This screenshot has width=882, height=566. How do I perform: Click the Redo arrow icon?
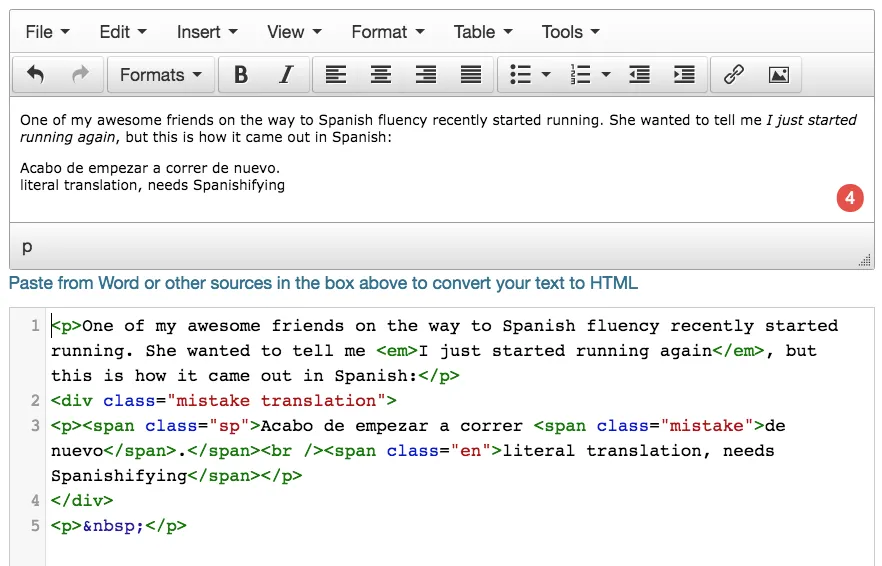[81, 75]
